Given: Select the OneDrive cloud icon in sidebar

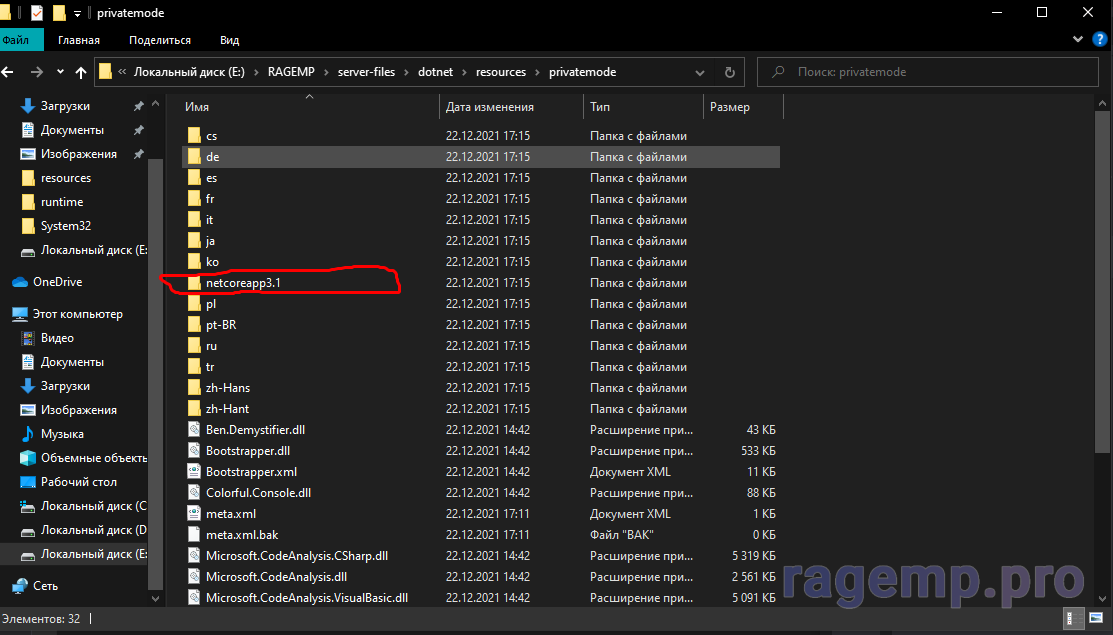Looking at the screenshot, I should pyautogui.click(x=20, y=282).
